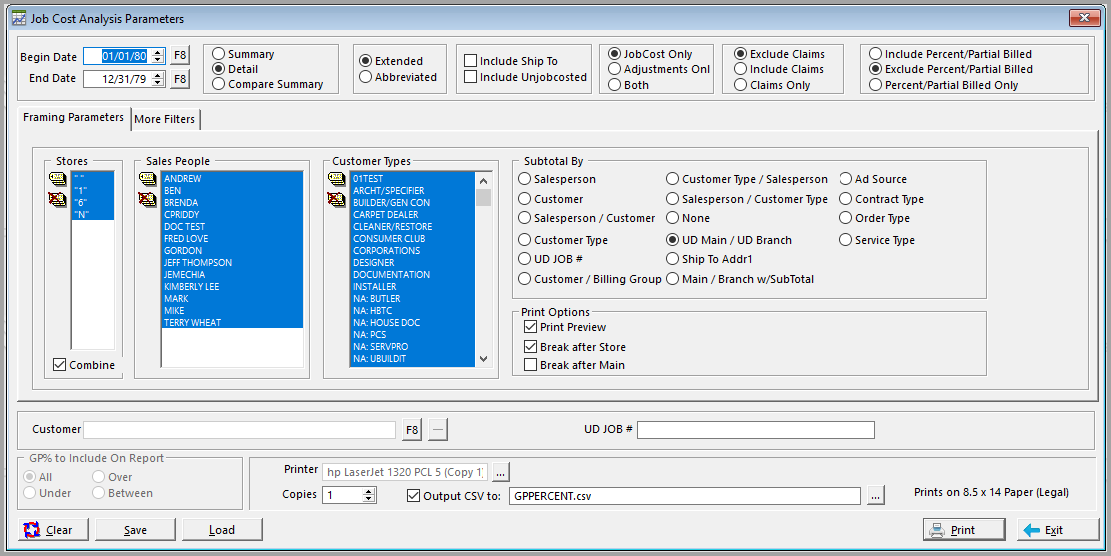The height and width of the screenshot is (556, 1111).
Task: Open printer selection with ellipsis button
Action: (500, 472)
